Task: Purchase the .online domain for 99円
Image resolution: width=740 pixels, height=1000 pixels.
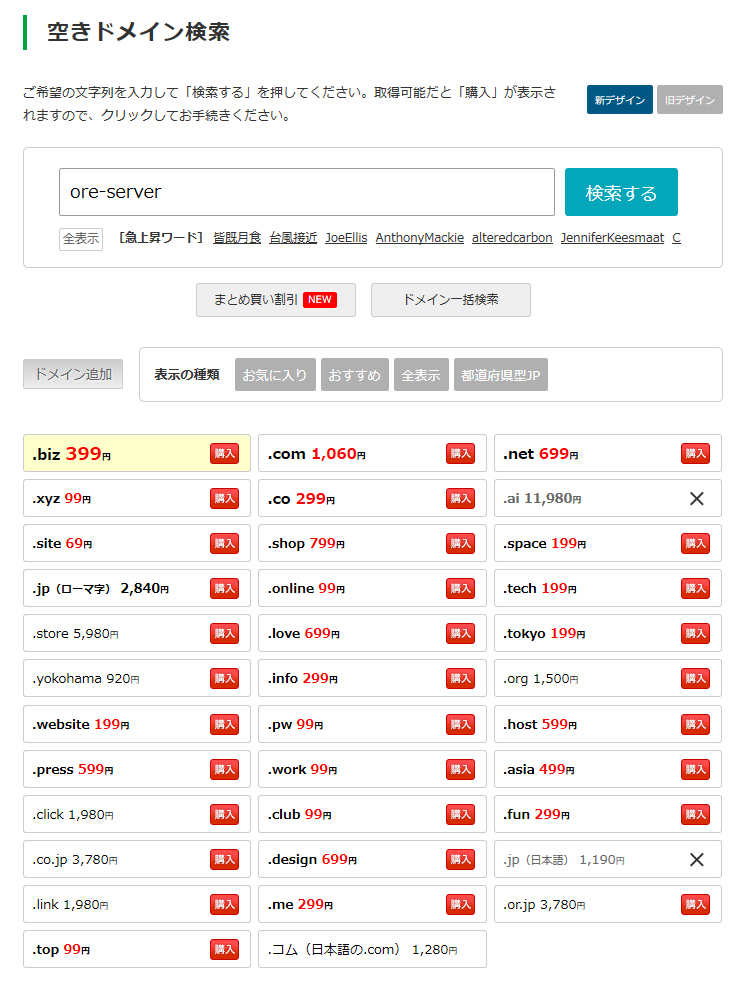Action: tap(460, 588)
